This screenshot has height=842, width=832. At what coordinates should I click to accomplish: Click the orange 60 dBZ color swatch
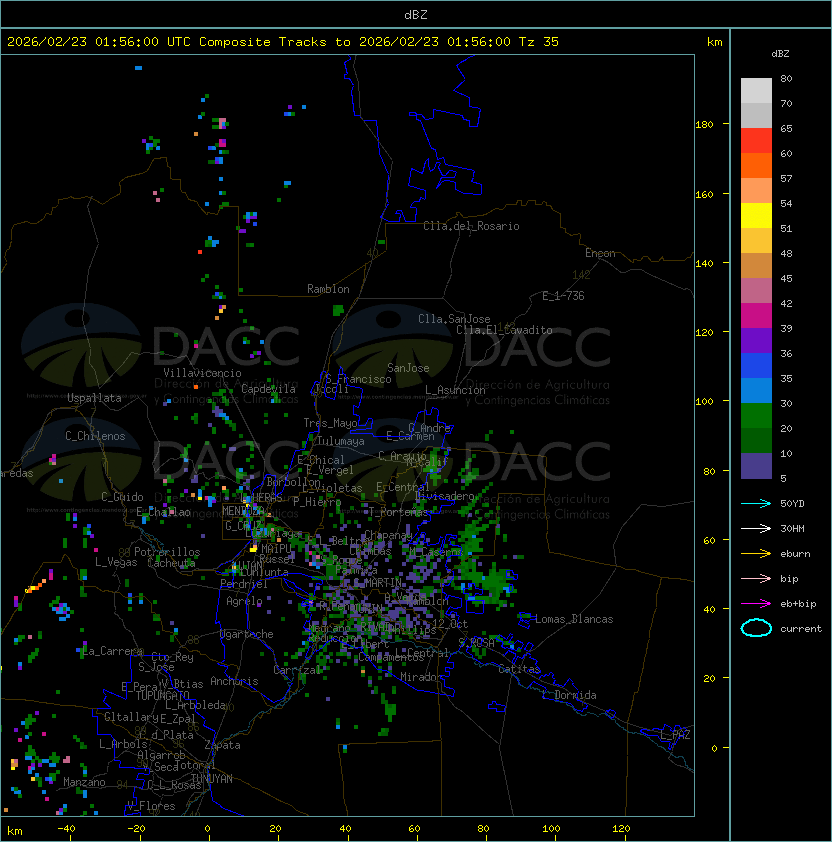tap(756, 165)
